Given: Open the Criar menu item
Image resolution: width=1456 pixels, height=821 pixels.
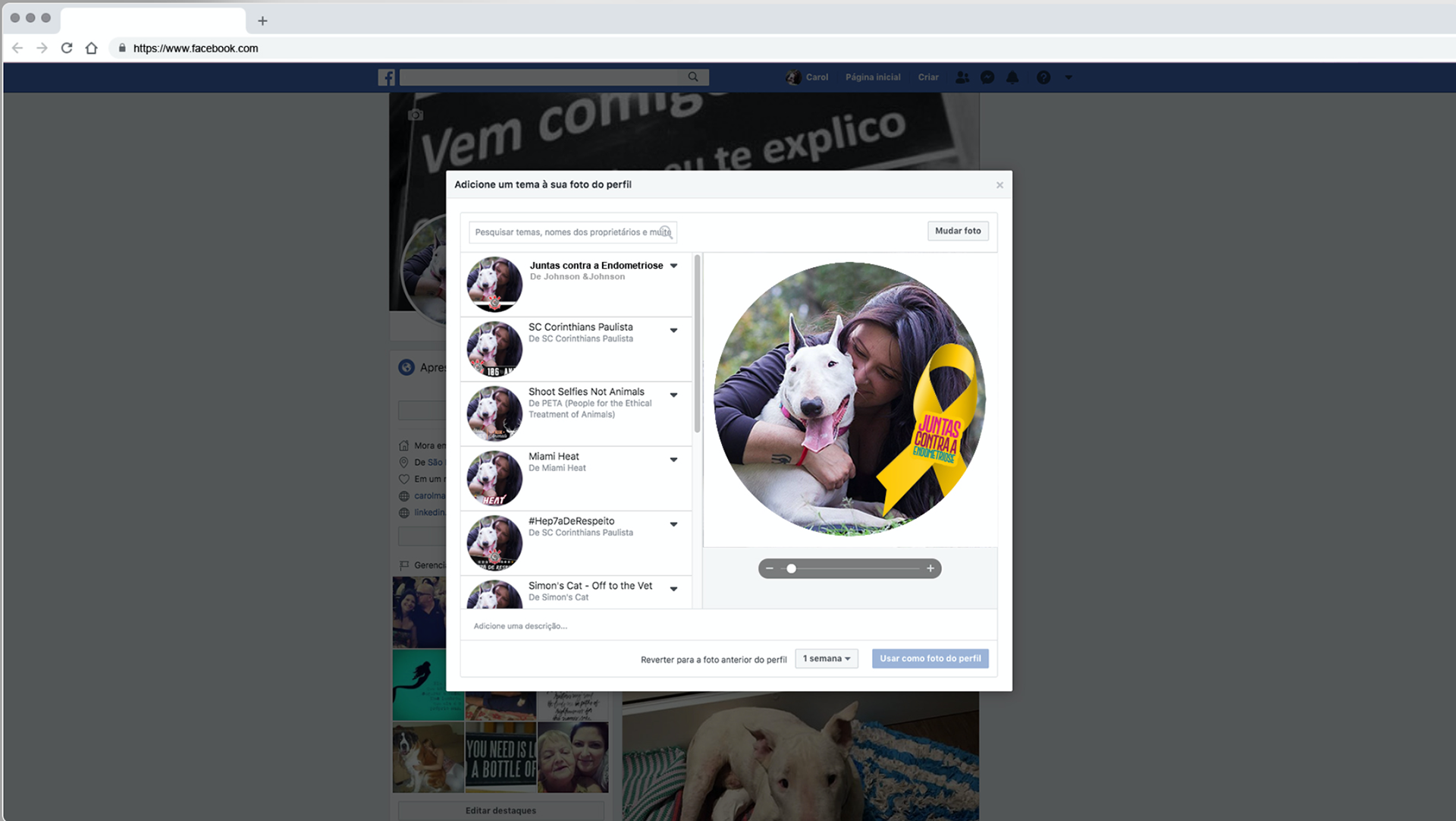Looking at the screenshot, I should tap(928, 77).
